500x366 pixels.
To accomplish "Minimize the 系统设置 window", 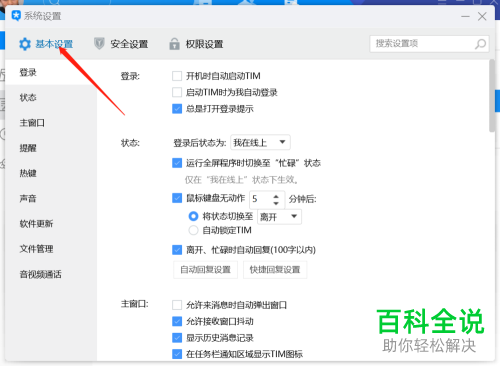I will click(465, 16).
